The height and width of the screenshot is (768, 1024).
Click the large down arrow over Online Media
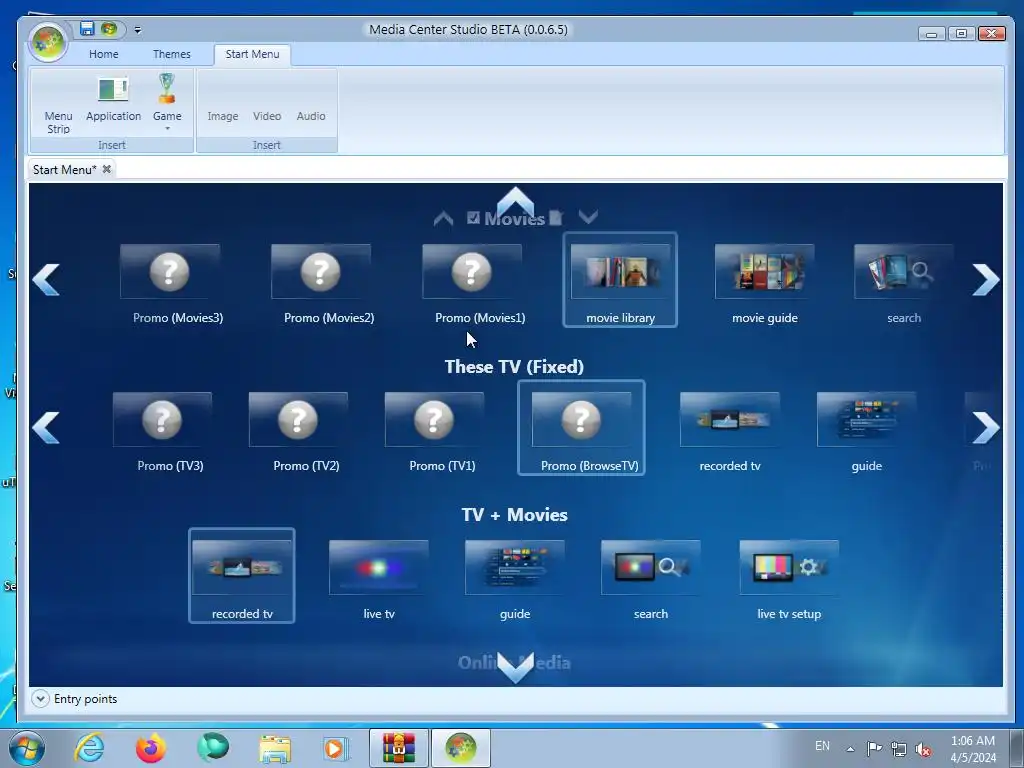515,667
